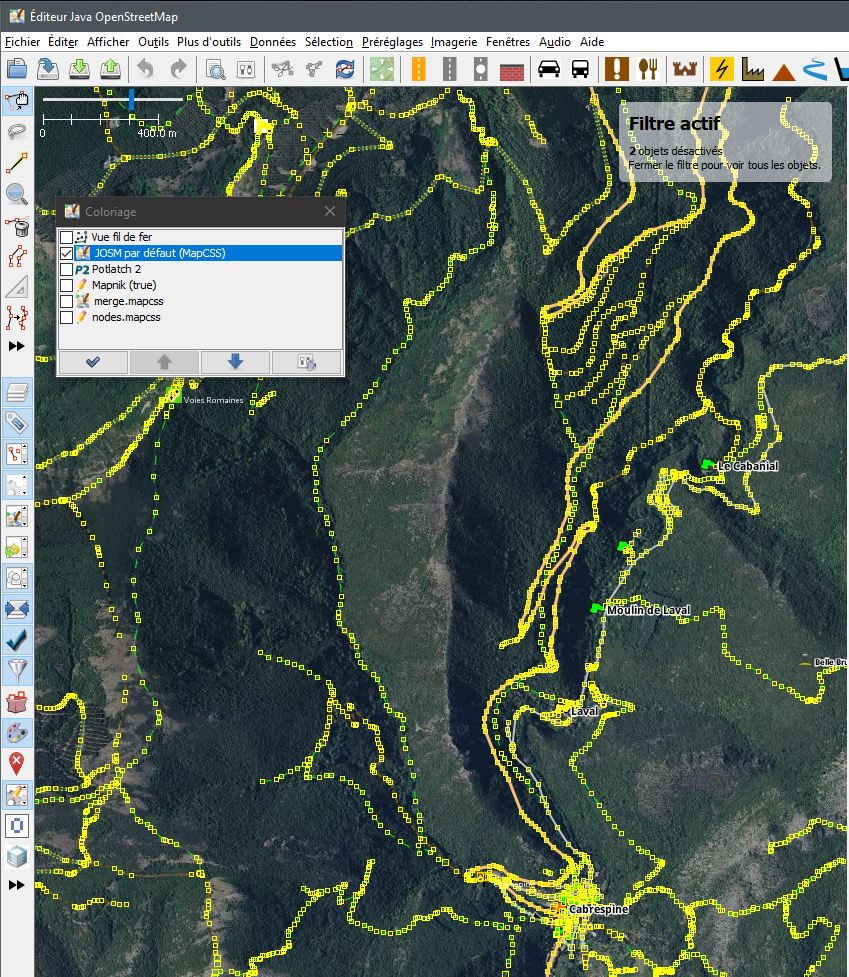Select the castle preset icon

[685, 69]
